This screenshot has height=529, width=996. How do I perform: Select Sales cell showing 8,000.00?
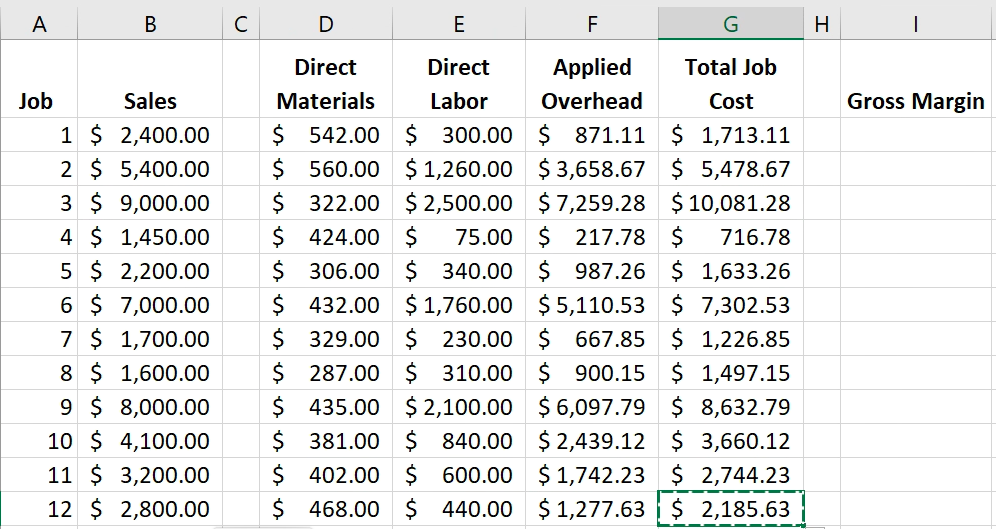(x=150, y=406)
